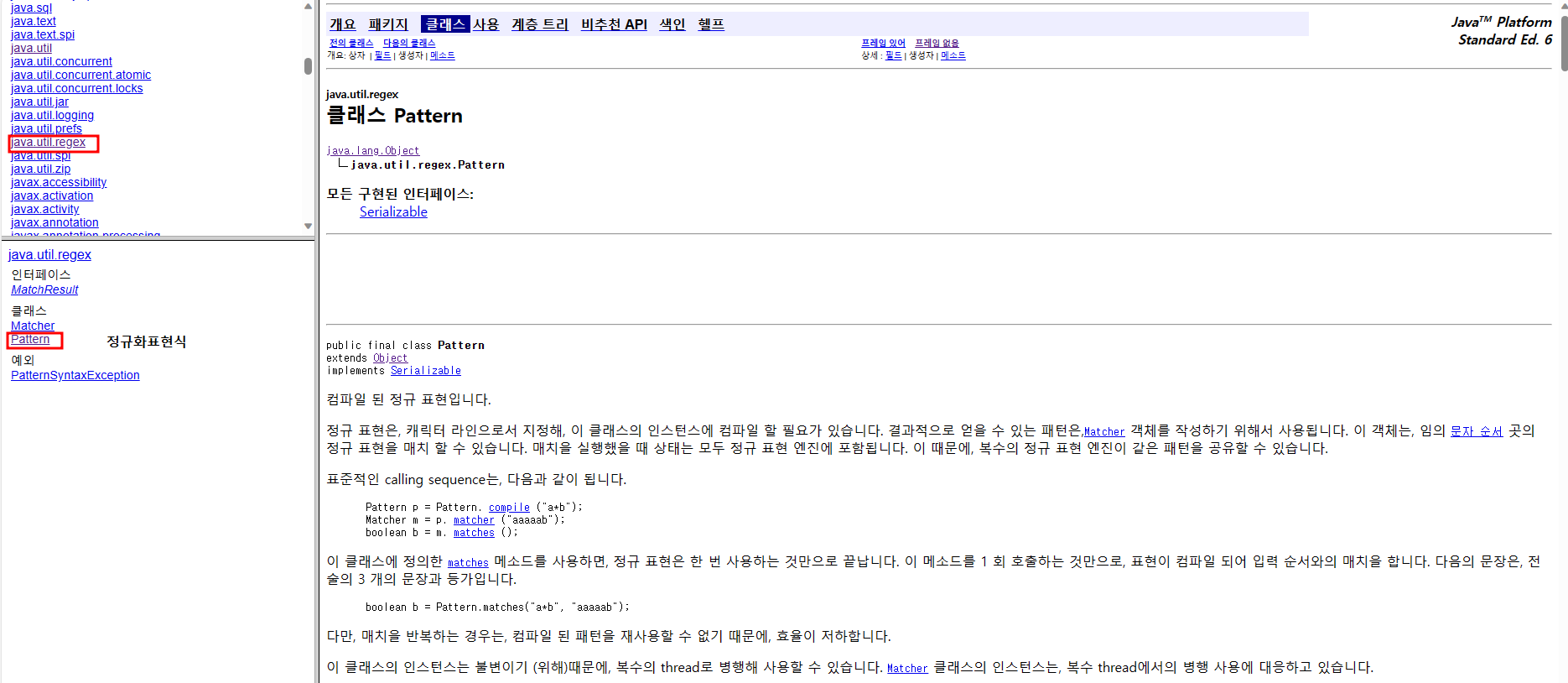Click the main documentation frame scrollbar thumb

[1564, 42]
